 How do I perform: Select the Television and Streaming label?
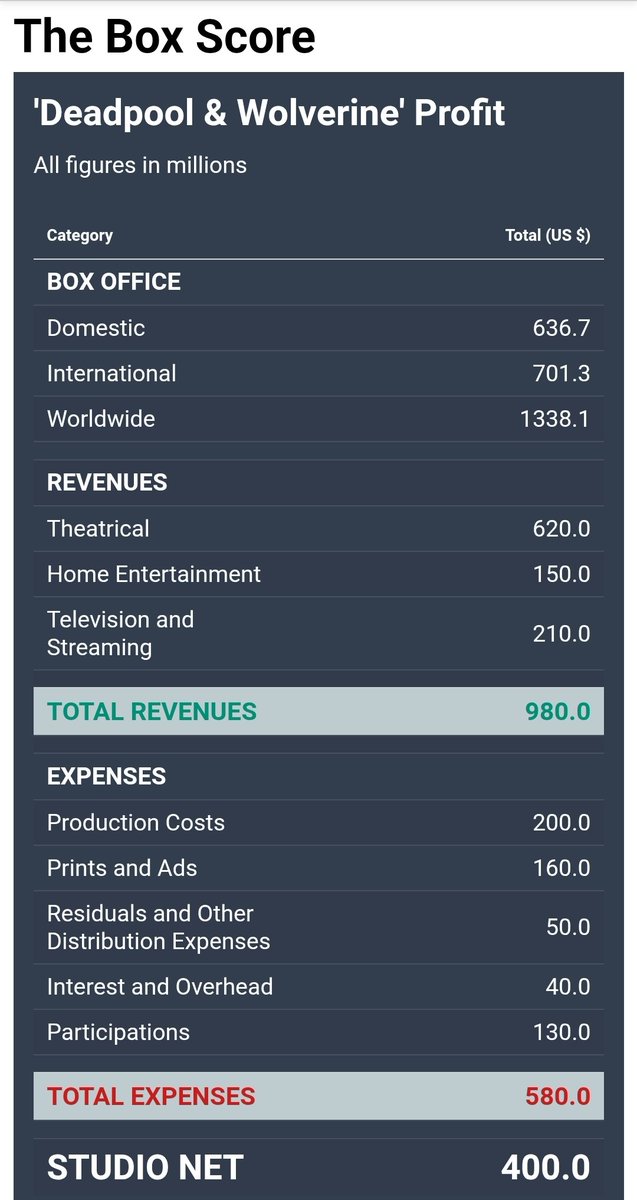(121, 633)
